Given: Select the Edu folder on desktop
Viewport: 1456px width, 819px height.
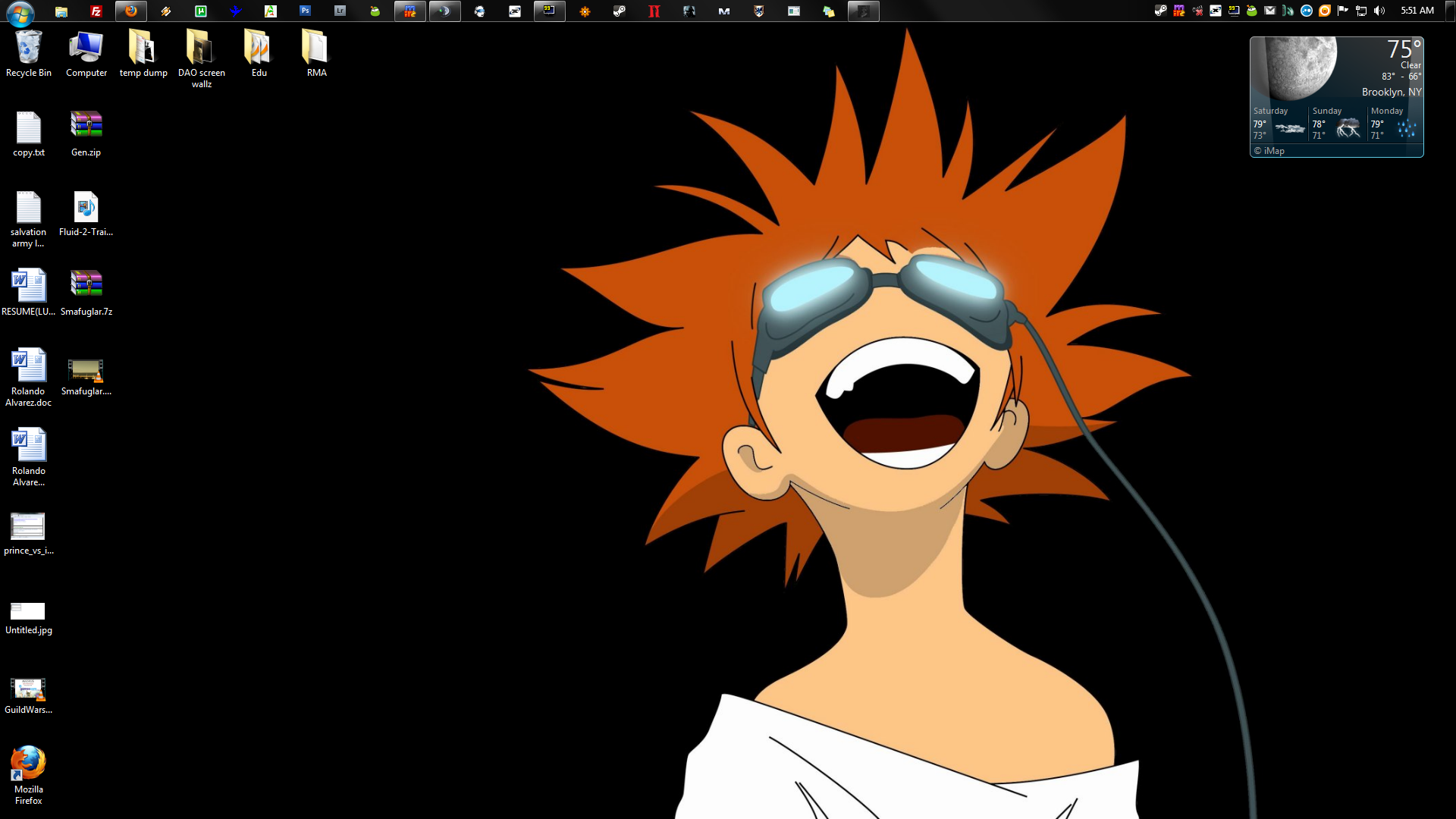Looking at the screenshot, I should pos(259,54).
